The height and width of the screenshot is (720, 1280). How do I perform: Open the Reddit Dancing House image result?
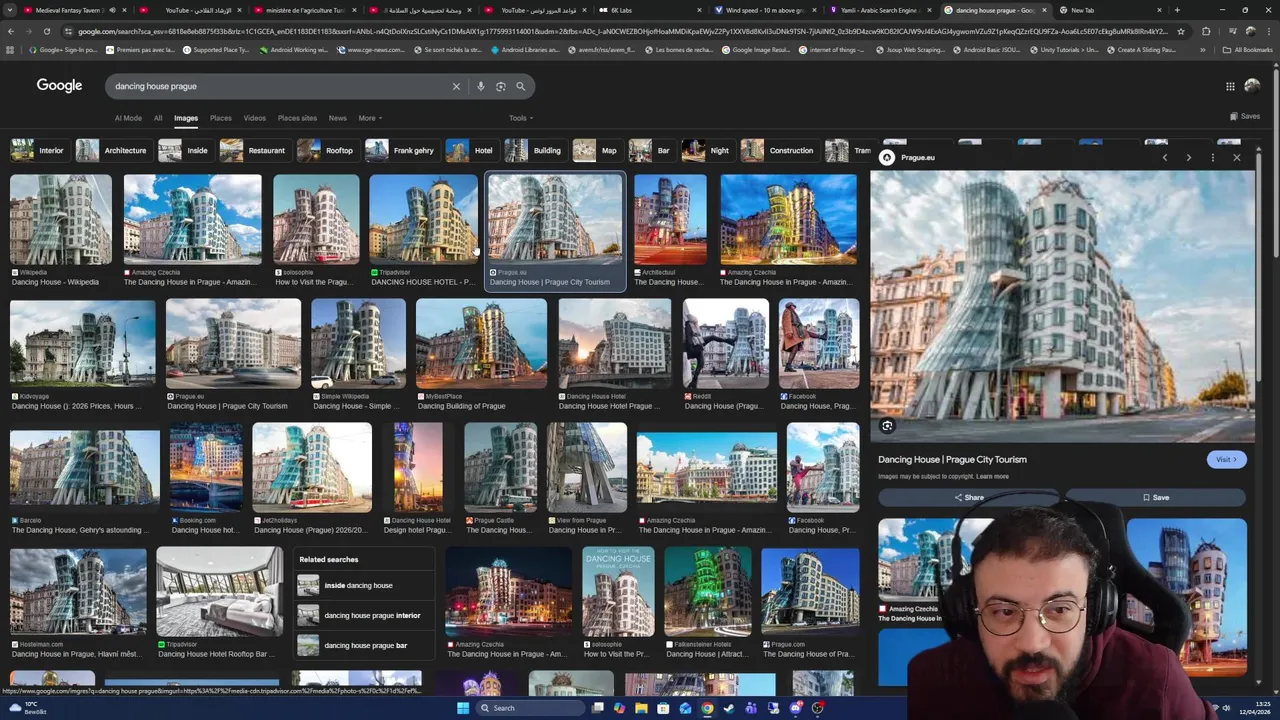(726, 343)
